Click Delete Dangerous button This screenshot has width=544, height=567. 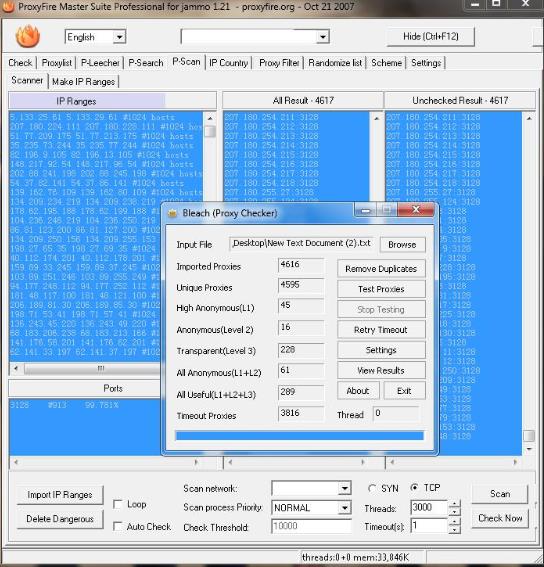coord(60,519)
